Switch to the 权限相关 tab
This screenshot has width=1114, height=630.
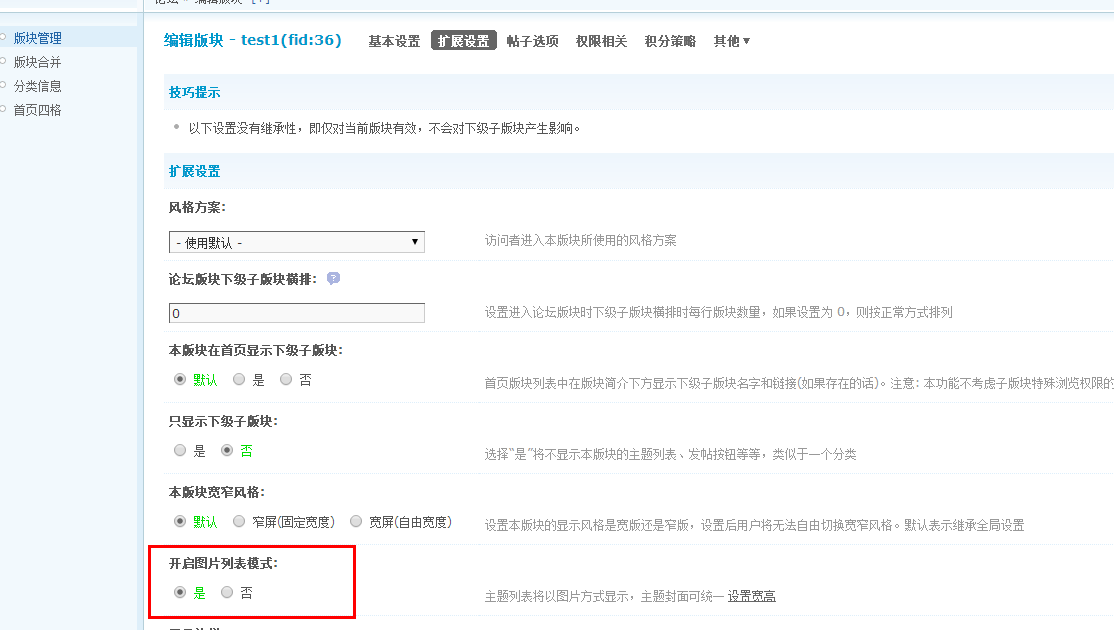[601, 41]
